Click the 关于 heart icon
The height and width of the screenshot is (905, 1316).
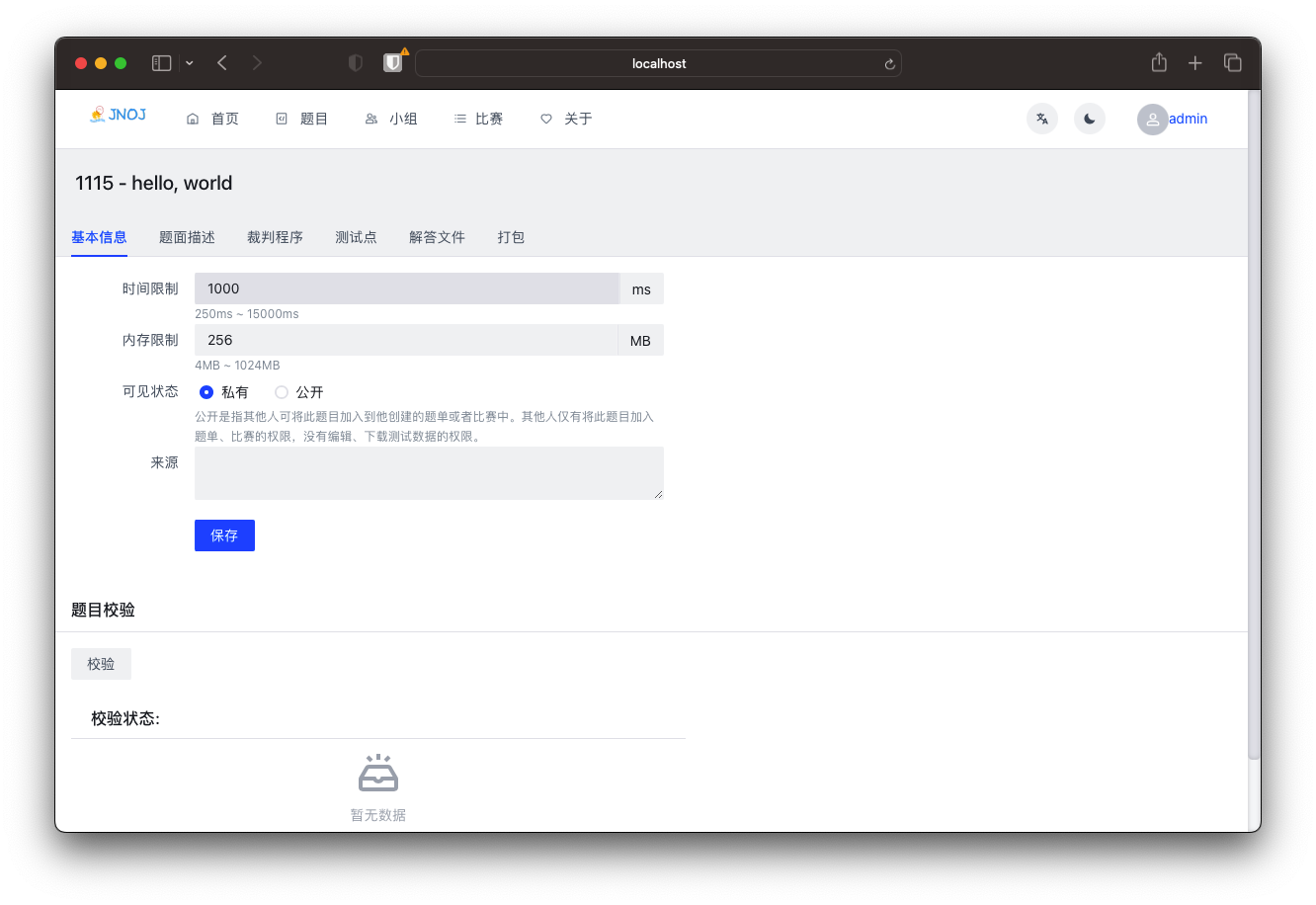(546, 119)
